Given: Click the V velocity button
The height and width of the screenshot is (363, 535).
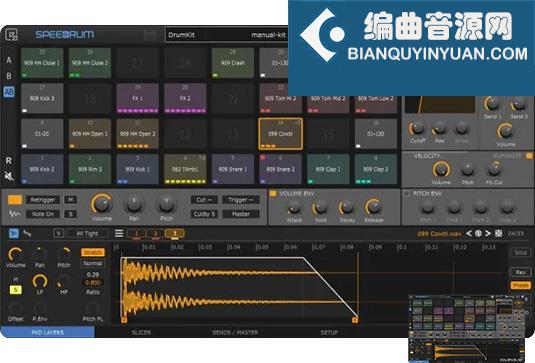Looking at the screenshot, I should (59, 233).
